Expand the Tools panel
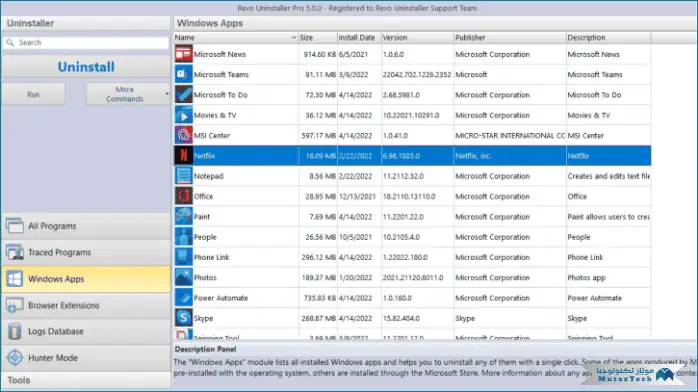Image resolution: width=698 pixels, height=392 pixels. coord(86,380)
